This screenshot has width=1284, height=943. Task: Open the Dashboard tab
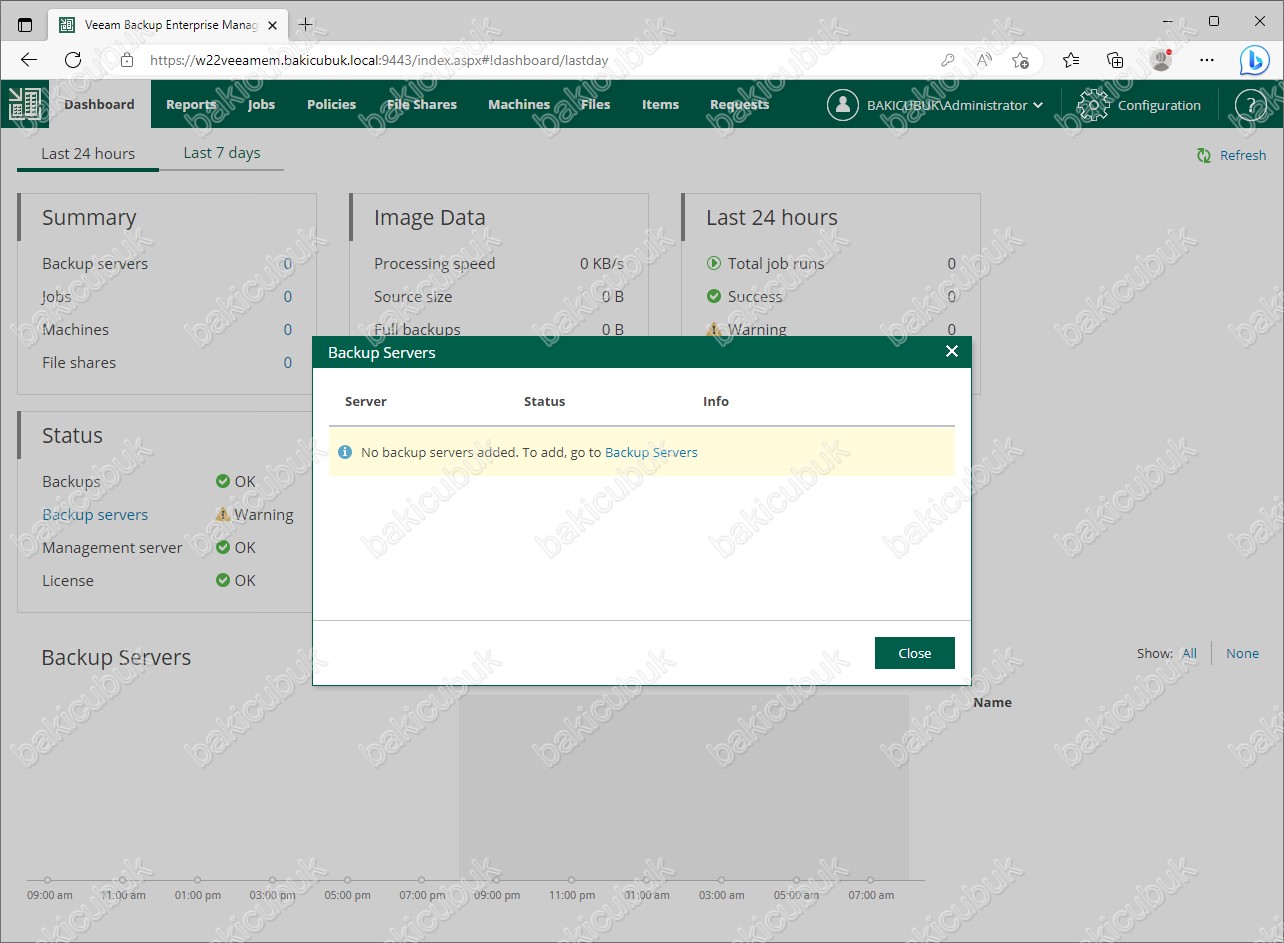coord(99,104)
